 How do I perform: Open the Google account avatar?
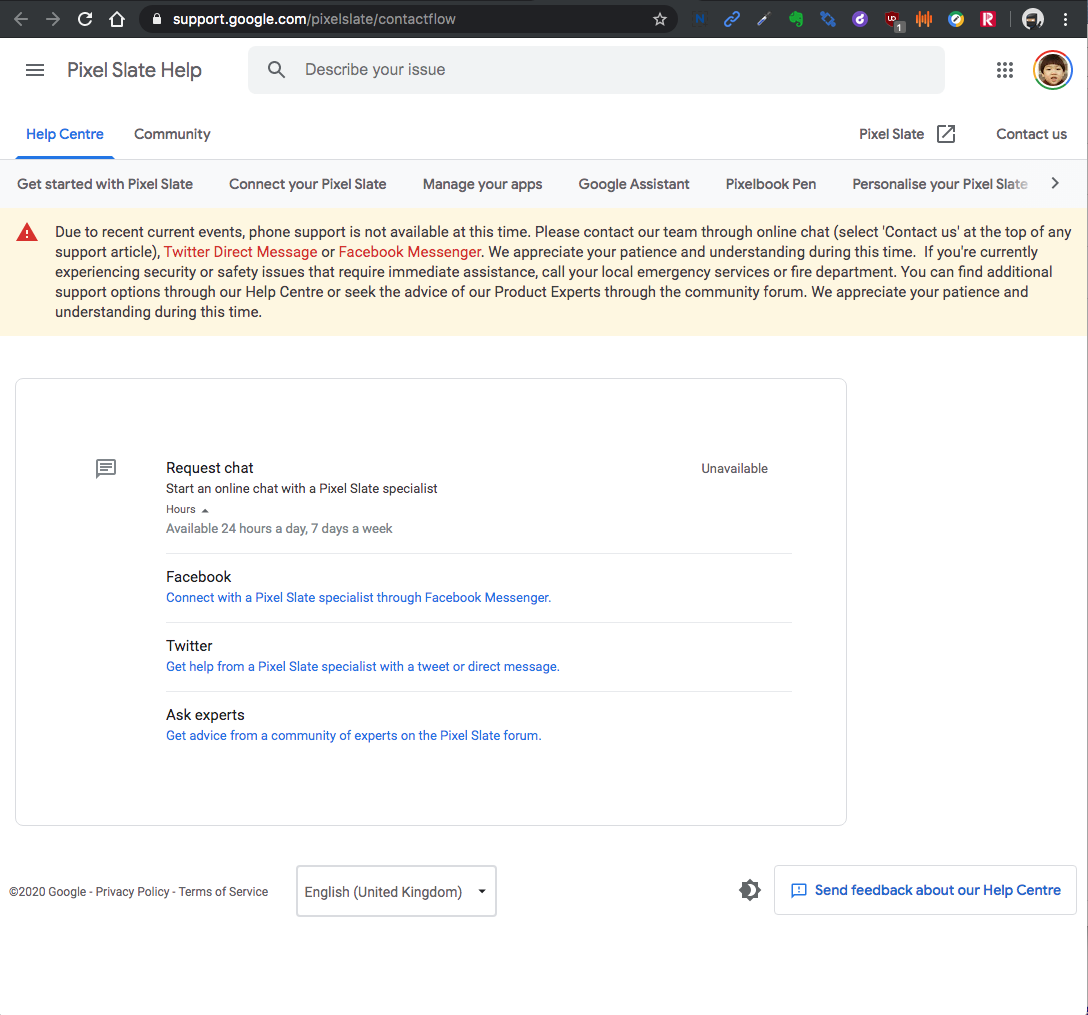tap(1053, 70)
